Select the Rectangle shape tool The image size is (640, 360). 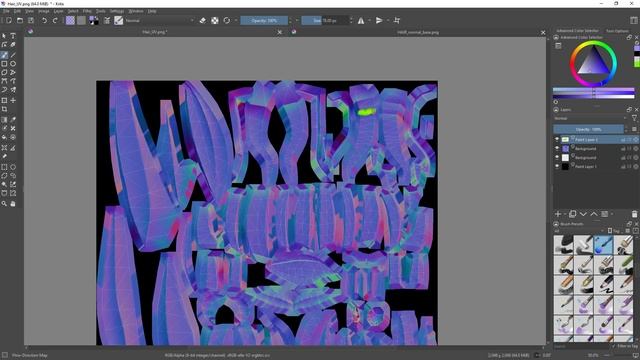4,64
